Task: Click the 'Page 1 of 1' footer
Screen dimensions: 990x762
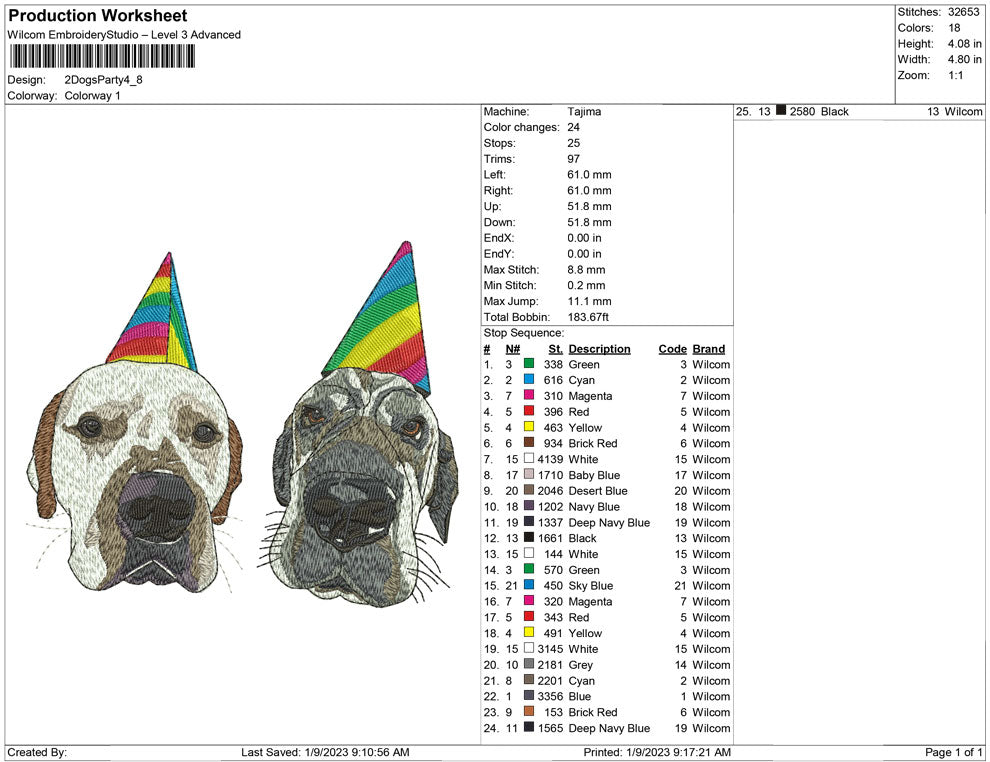Action: click(x=953, y=752)
